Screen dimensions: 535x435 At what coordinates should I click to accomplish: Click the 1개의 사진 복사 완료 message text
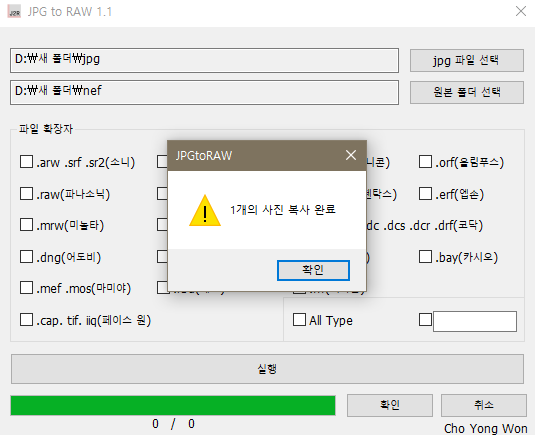[283, 209]
